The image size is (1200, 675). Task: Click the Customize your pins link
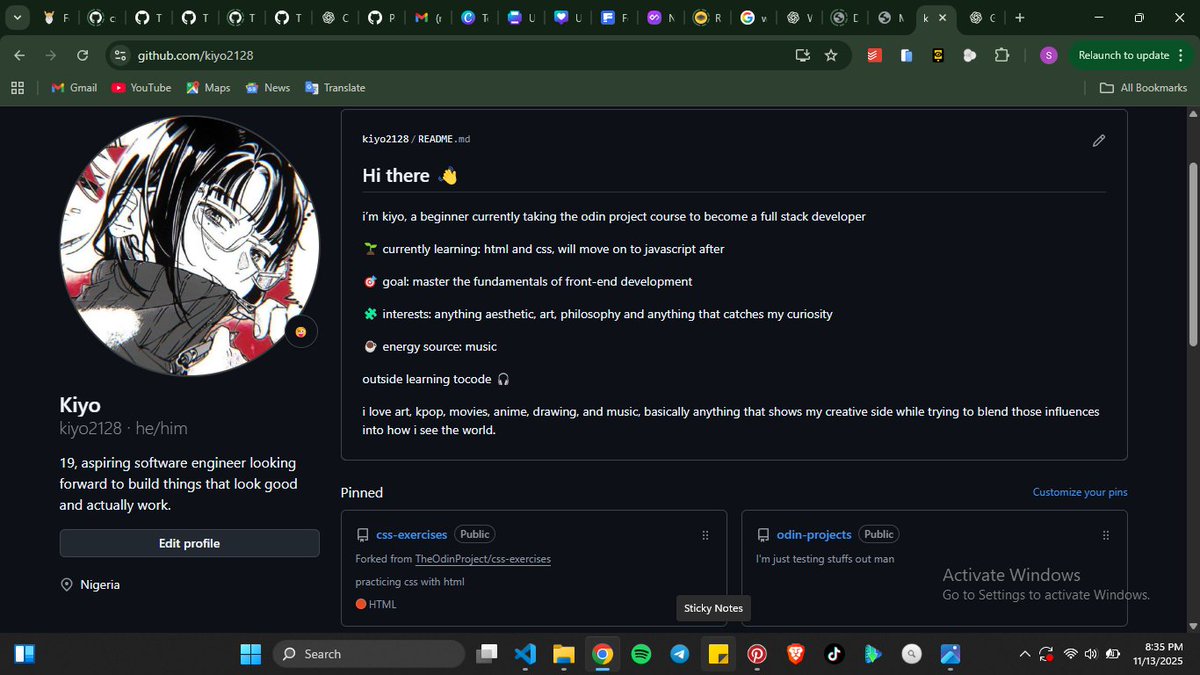click(x=1080, y=492)
